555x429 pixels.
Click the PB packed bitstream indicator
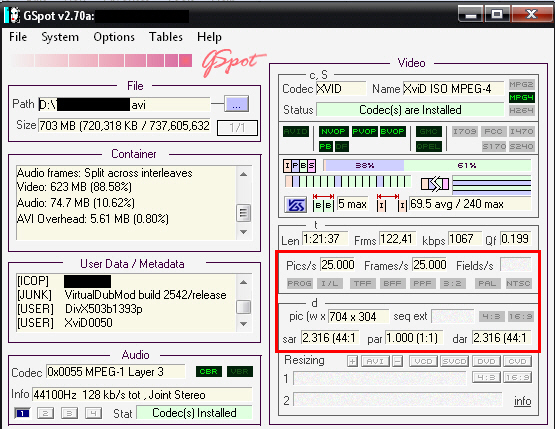coord(326,146)
